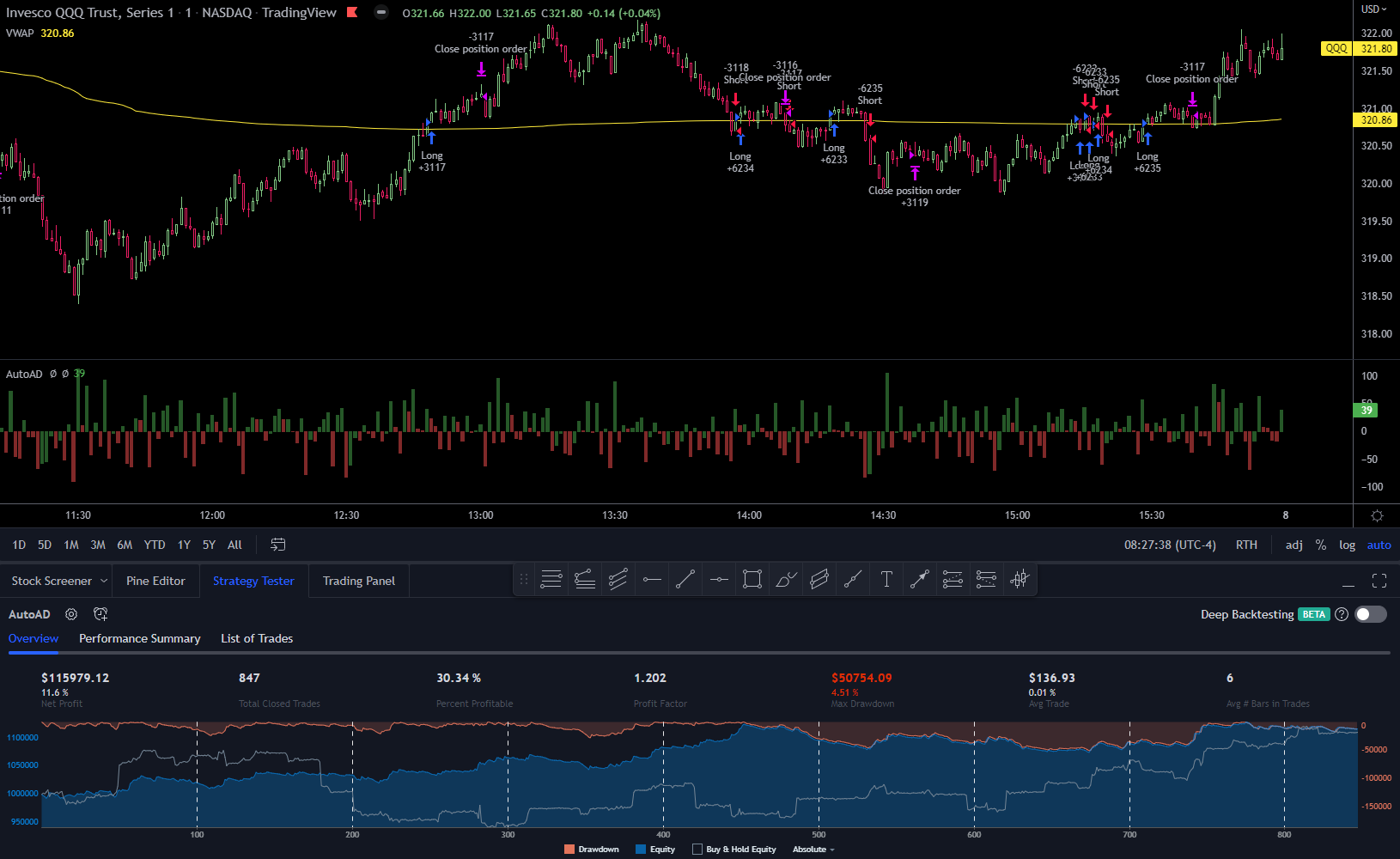This screenshot has width=1400, height=859.
Task: Click the red flag next to TradingView title
Action: 352,12
